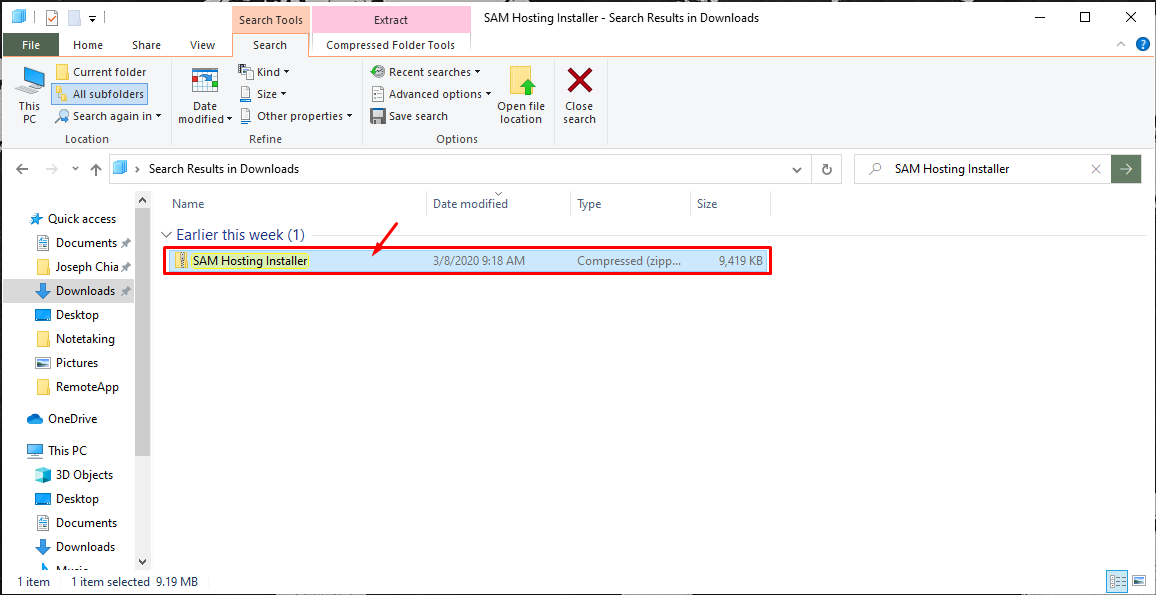The height and width of the screenshot is (595, 1156).
Task: Click Search Tools contextual header
Action: [x=270, y=20]
